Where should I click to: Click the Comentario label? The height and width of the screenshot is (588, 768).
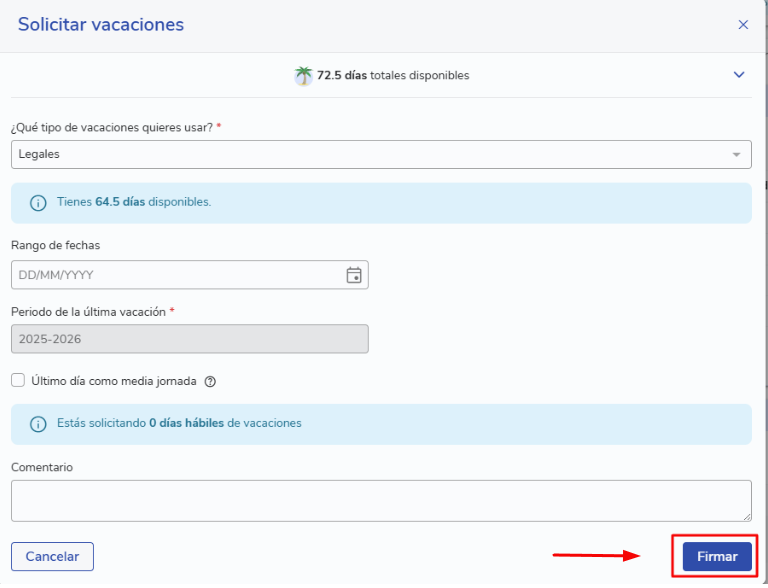(42, 467)
